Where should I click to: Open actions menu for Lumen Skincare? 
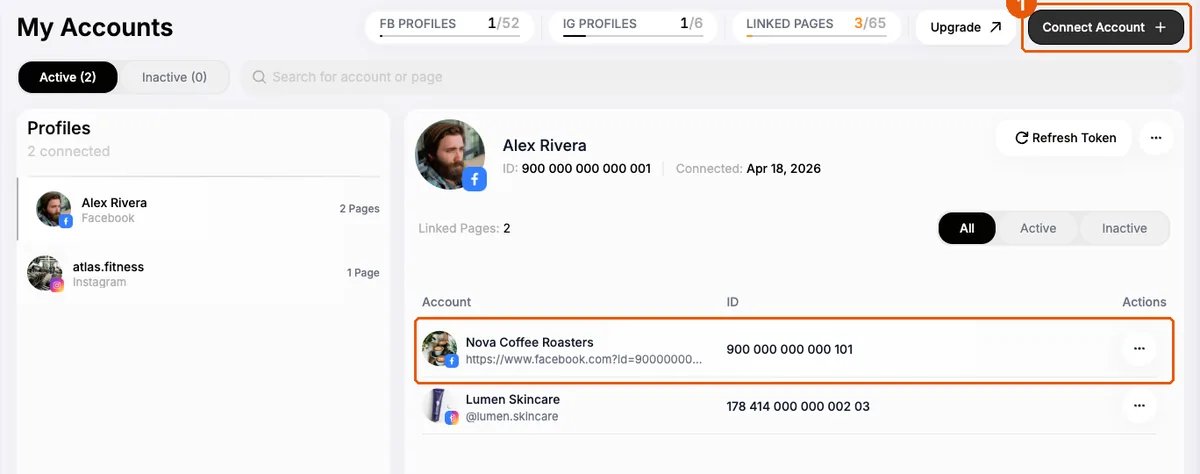pos(1138,406)
